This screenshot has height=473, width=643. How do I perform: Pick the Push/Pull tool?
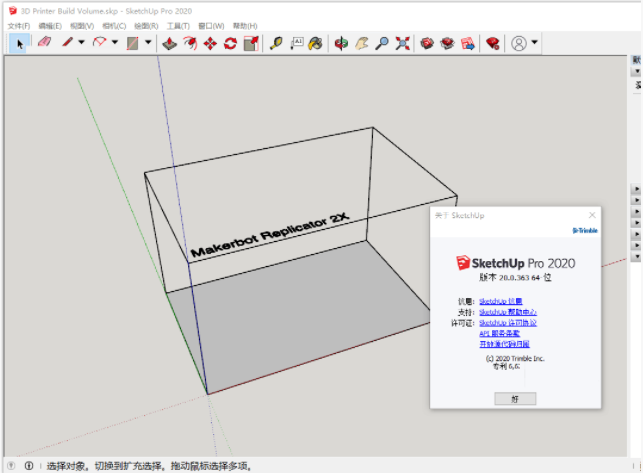click(x=170, y=43)
